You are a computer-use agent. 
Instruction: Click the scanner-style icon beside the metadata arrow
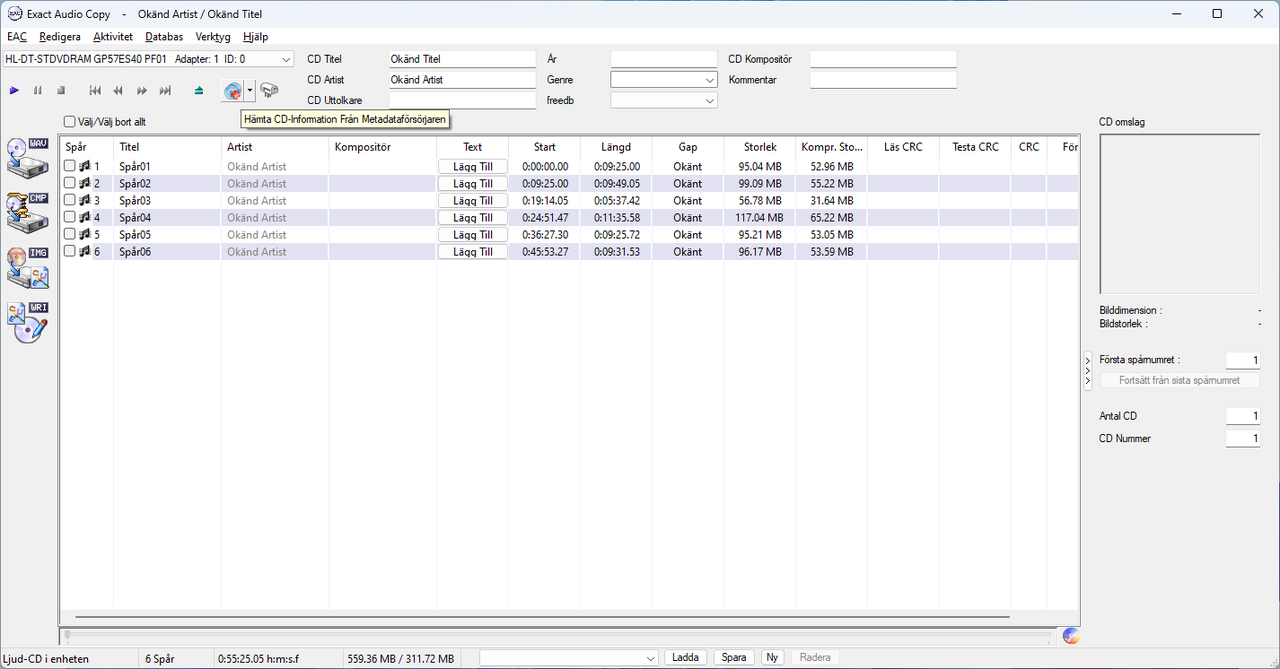(x=269, y=91)
